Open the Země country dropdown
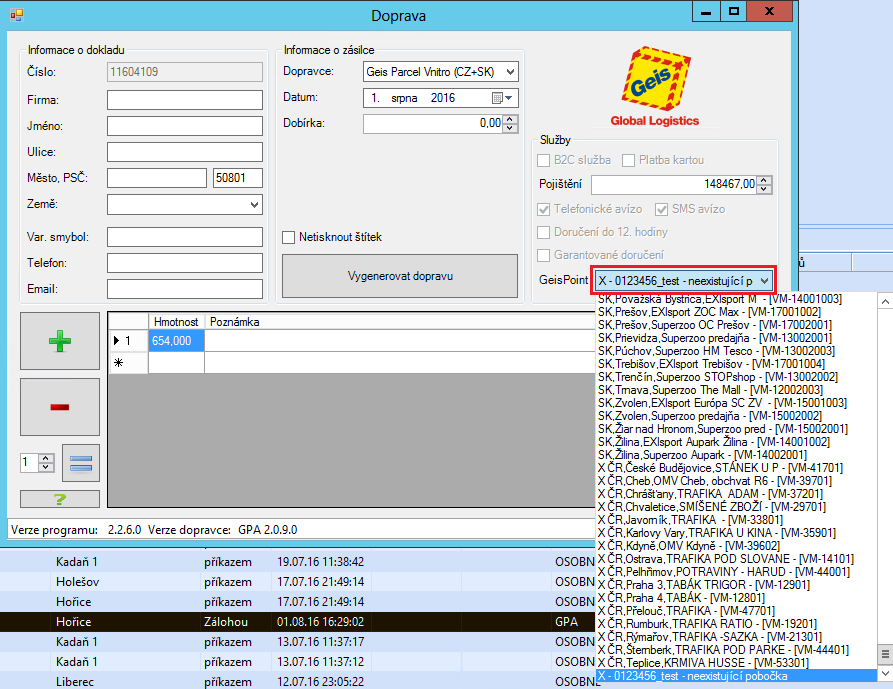The width and height of the screenshot is (893, 689). [255, 204]
